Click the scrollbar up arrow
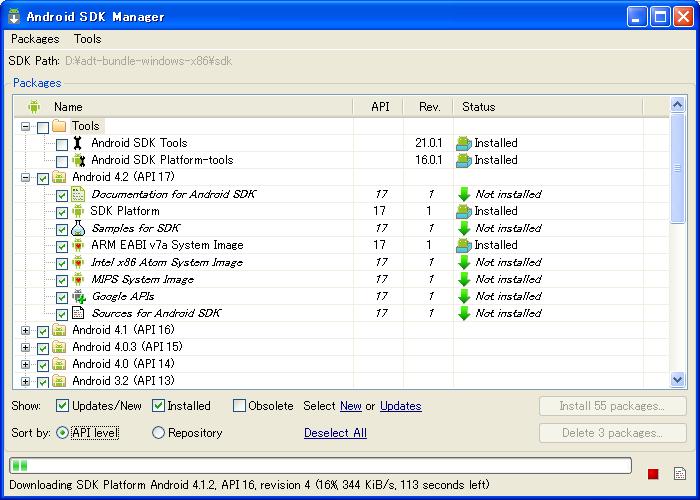This screenshot has width=700, height=500. coord(677,105)
